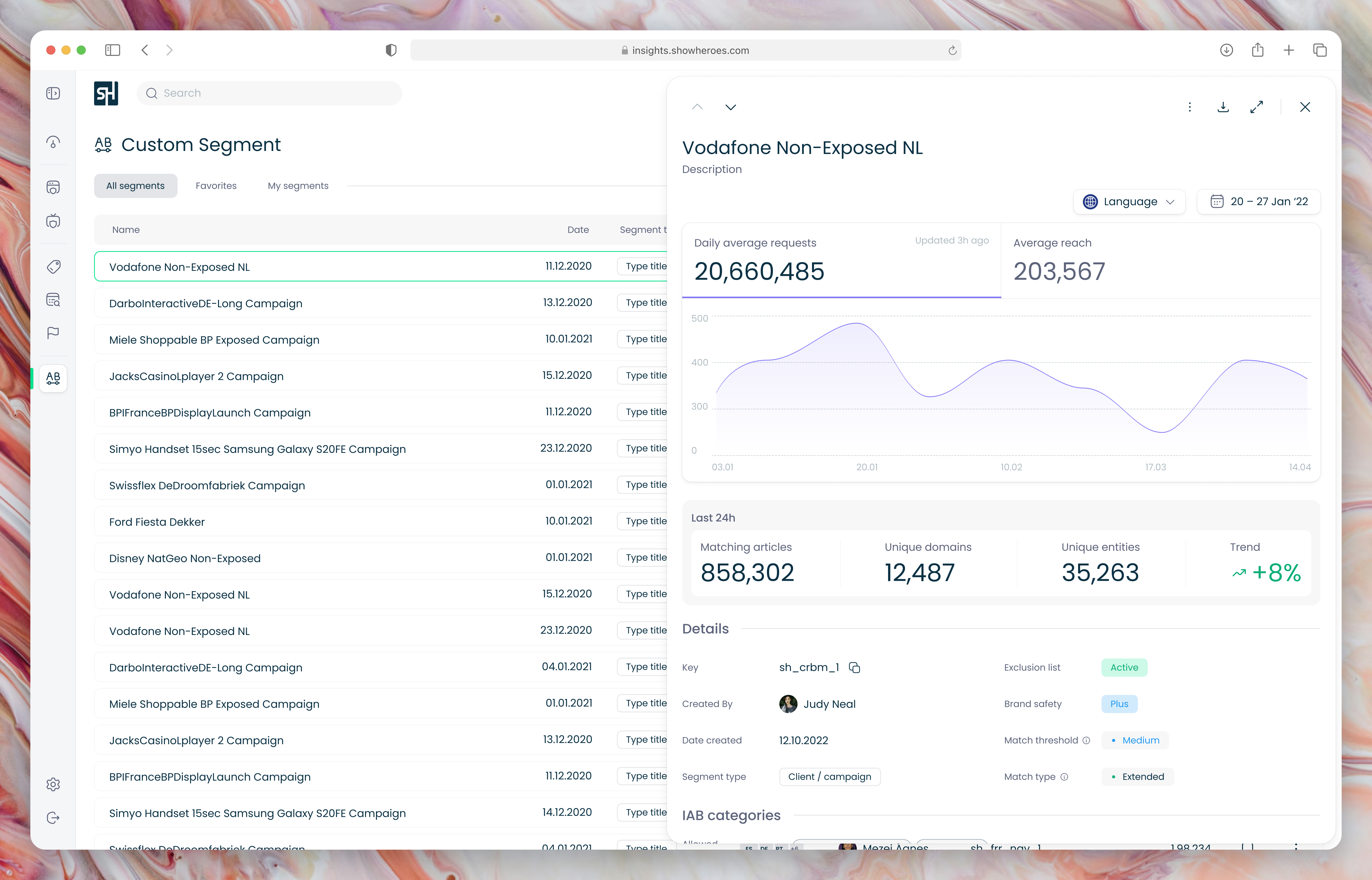Open the Language dropdown
1372x880 pixels.
click(1129, 202)
